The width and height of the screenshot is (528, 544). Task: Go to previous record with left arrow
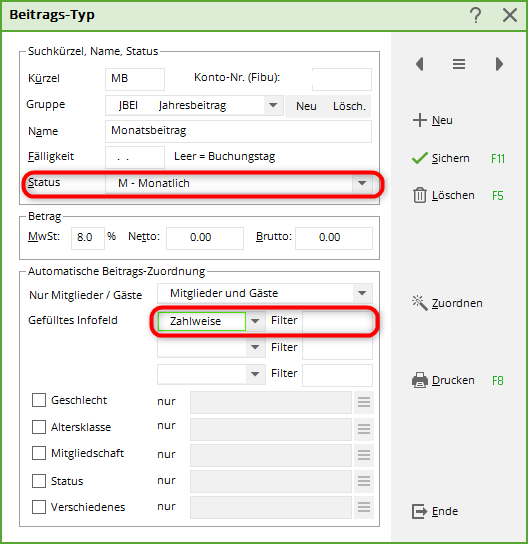tap(420, 64)
